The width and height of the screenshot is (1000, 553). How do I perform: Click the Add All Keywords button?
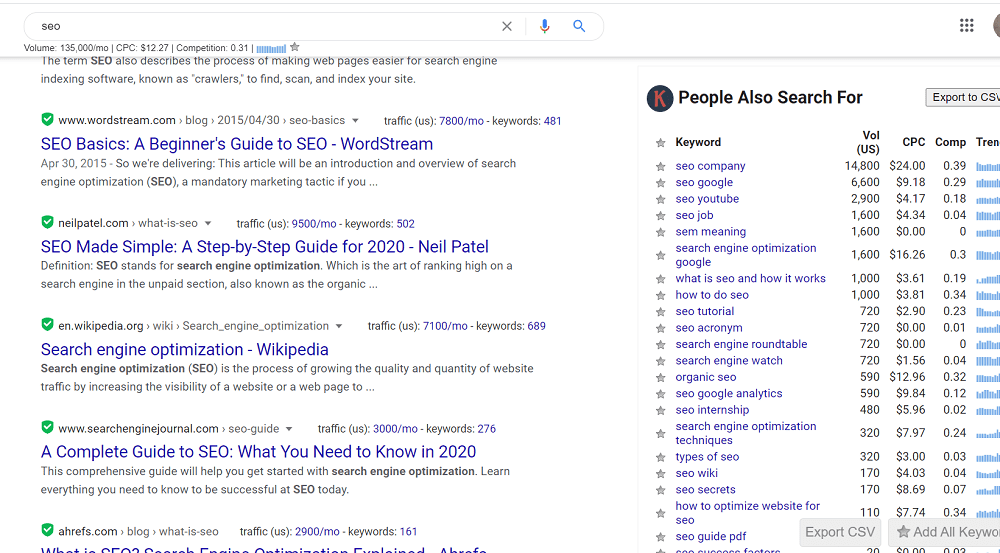tap(944, 532)
